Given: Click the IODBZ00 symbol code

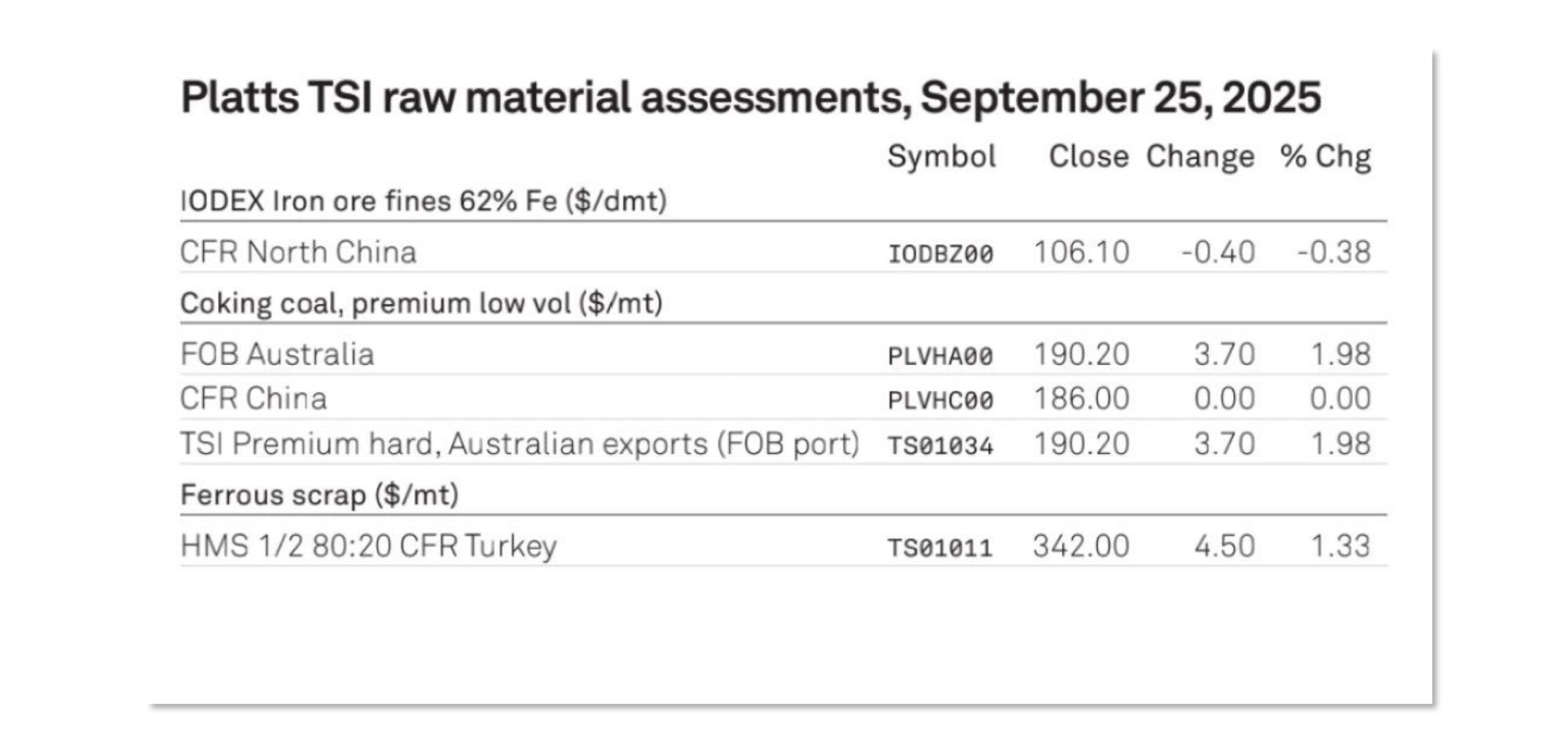Looking at the screenshot, I should click(x=941, y=253).
